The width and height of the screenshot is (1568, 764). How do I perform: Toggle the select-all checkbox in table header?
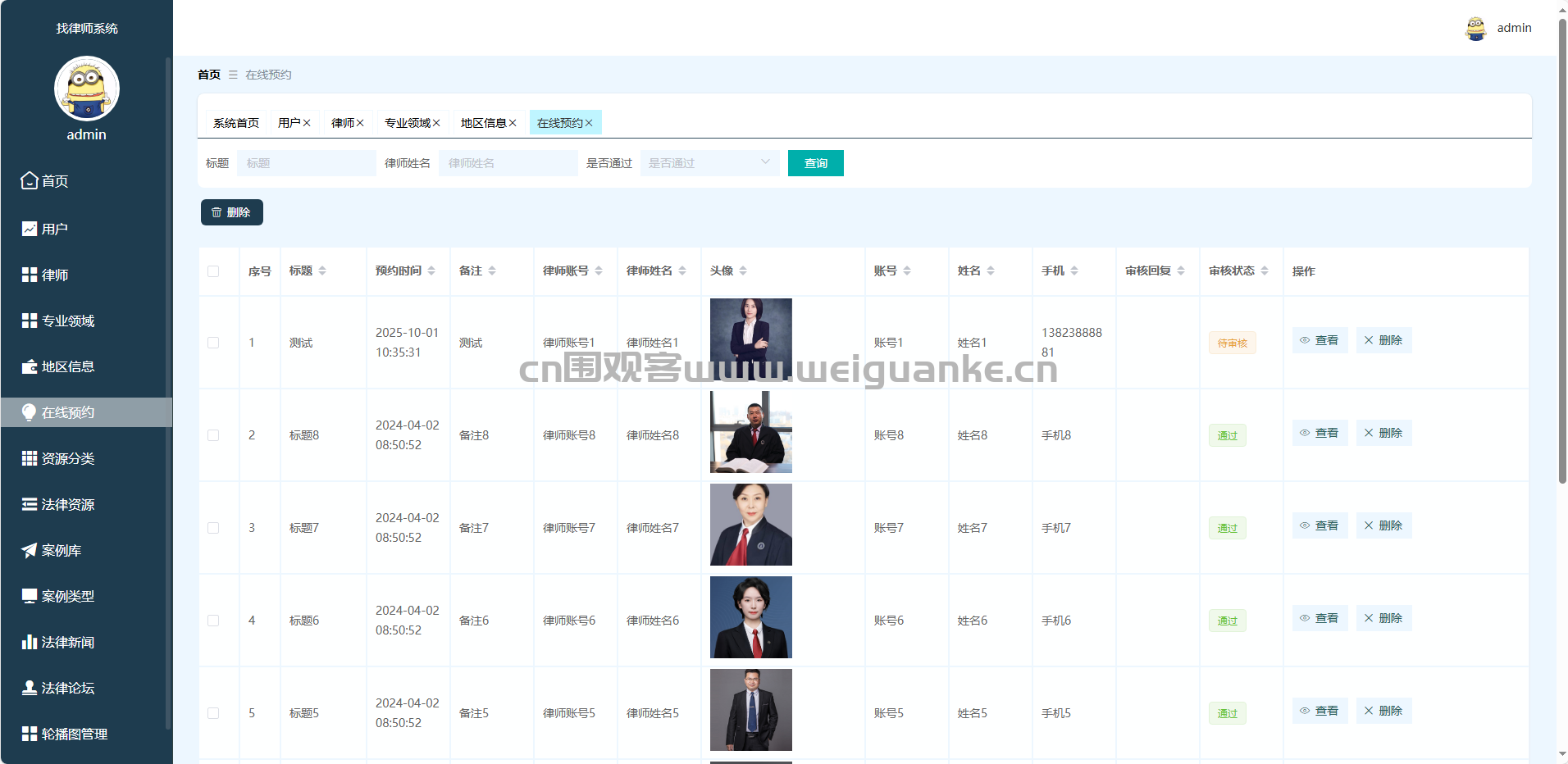pos(213,271)
